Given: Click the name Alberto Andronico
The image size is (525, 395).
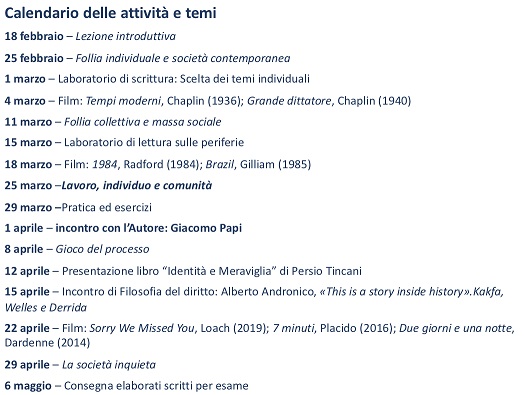Looking at the screenshot, I should (267, 292).
